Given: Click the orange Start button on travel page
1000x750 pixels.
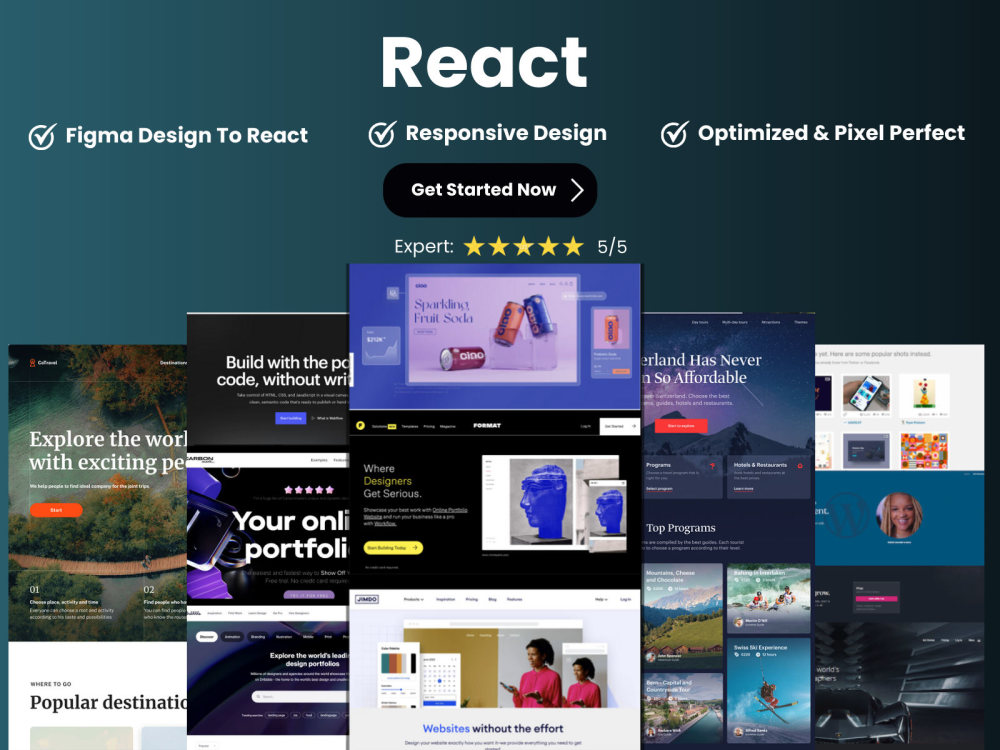Looking at the screenshot, I should pyautogui.click(x=56, y=510).
